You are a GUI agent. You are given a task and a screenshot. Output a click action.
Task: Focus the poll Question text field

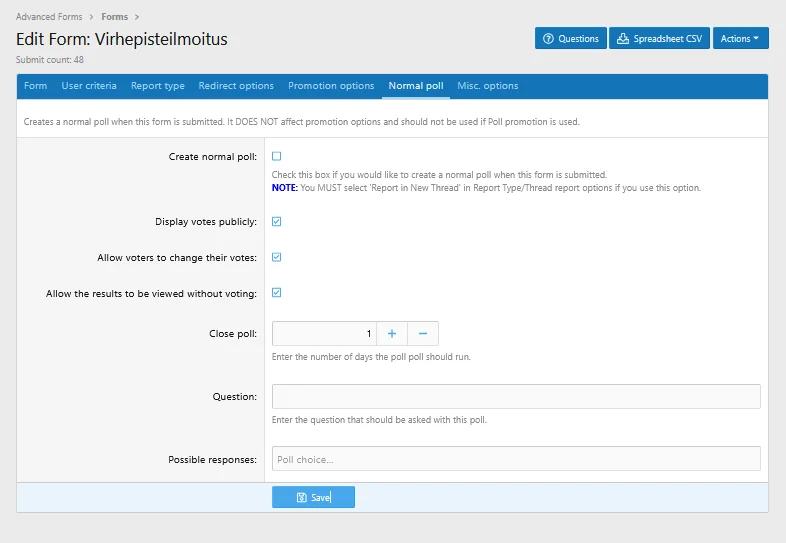click(516, 396)
